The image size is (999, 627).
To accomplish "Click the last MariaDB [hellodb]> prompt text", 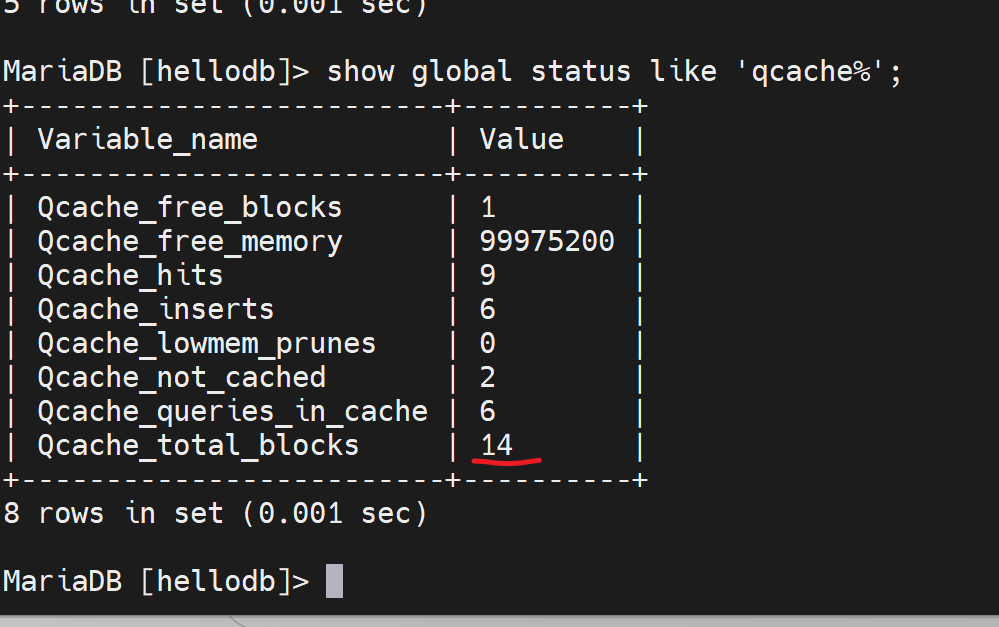I will (x=156, y=581).
